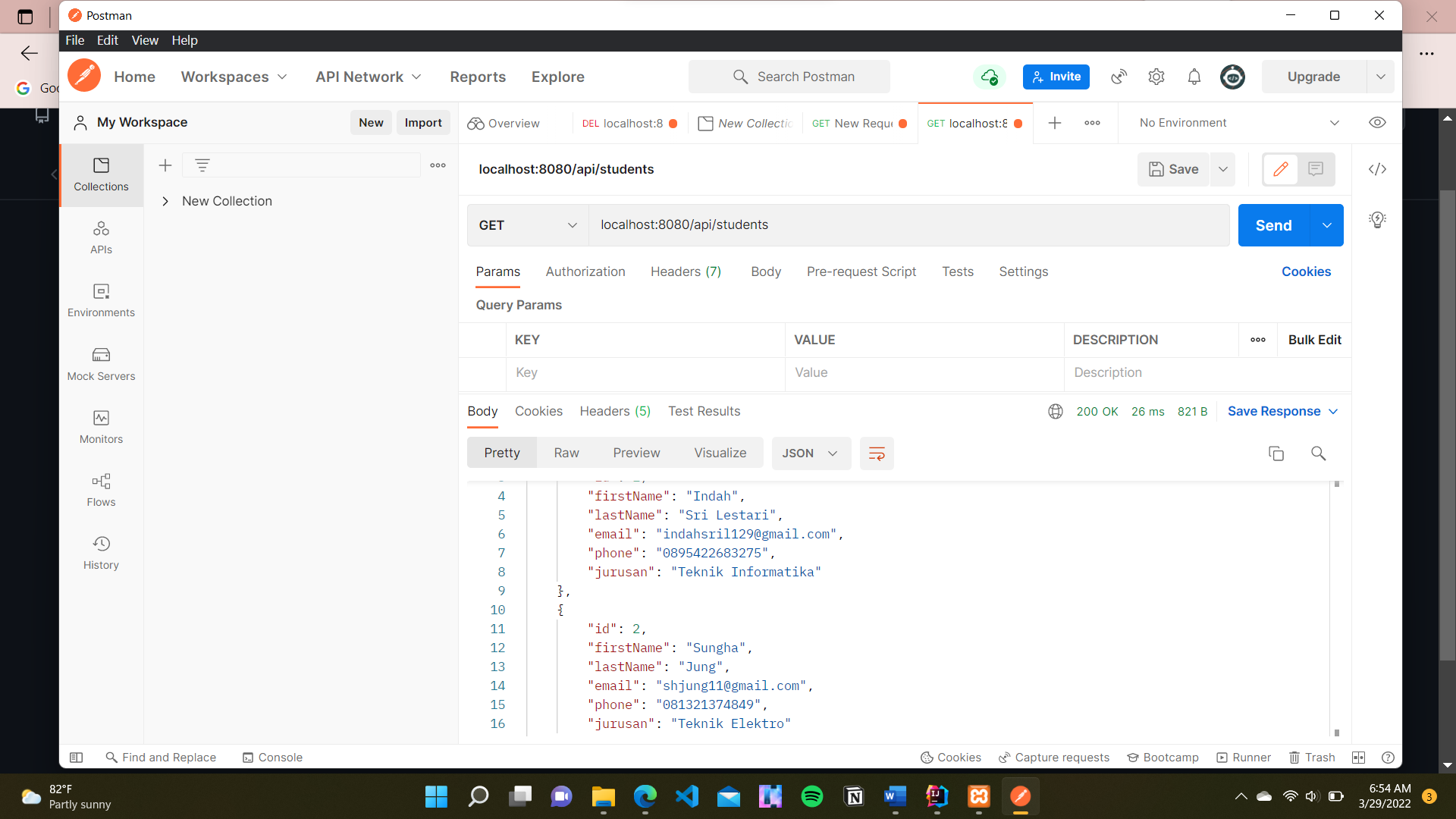Open Postman settings gear icon
The height and width of the screenshot is (819, 1456).
coord(1156,77)
